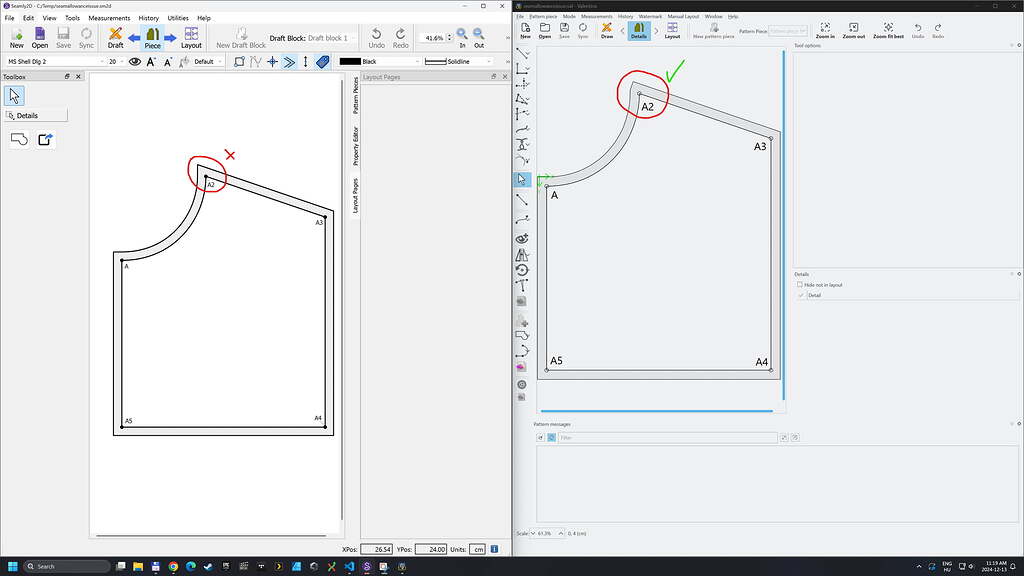Click Valentina's Zoom in icon
The height and width of the screenshot is (576, 1024).
point(825,29)
